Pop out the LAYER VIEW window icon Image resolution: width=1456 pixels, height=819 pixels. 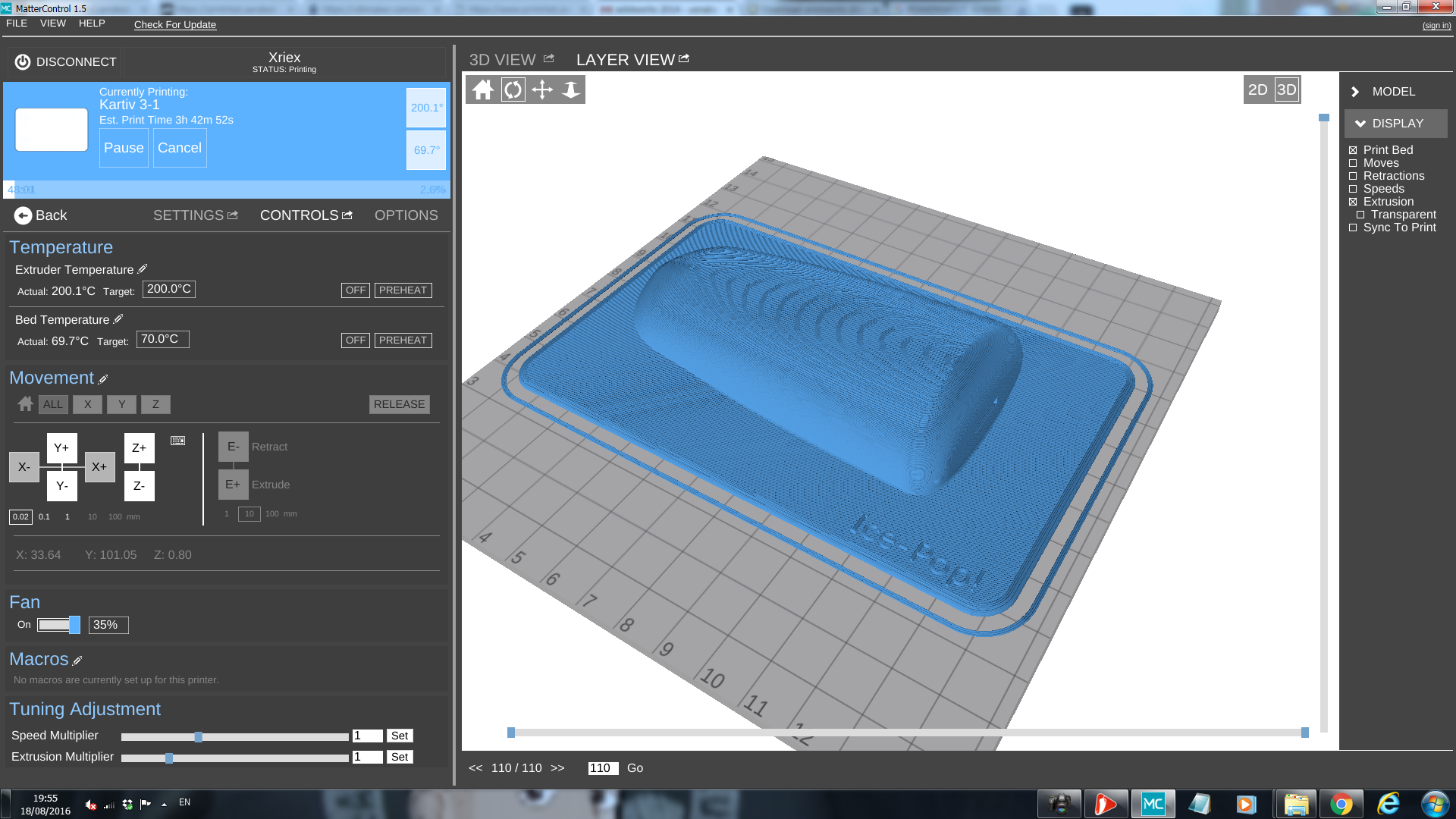pos(684,58)
